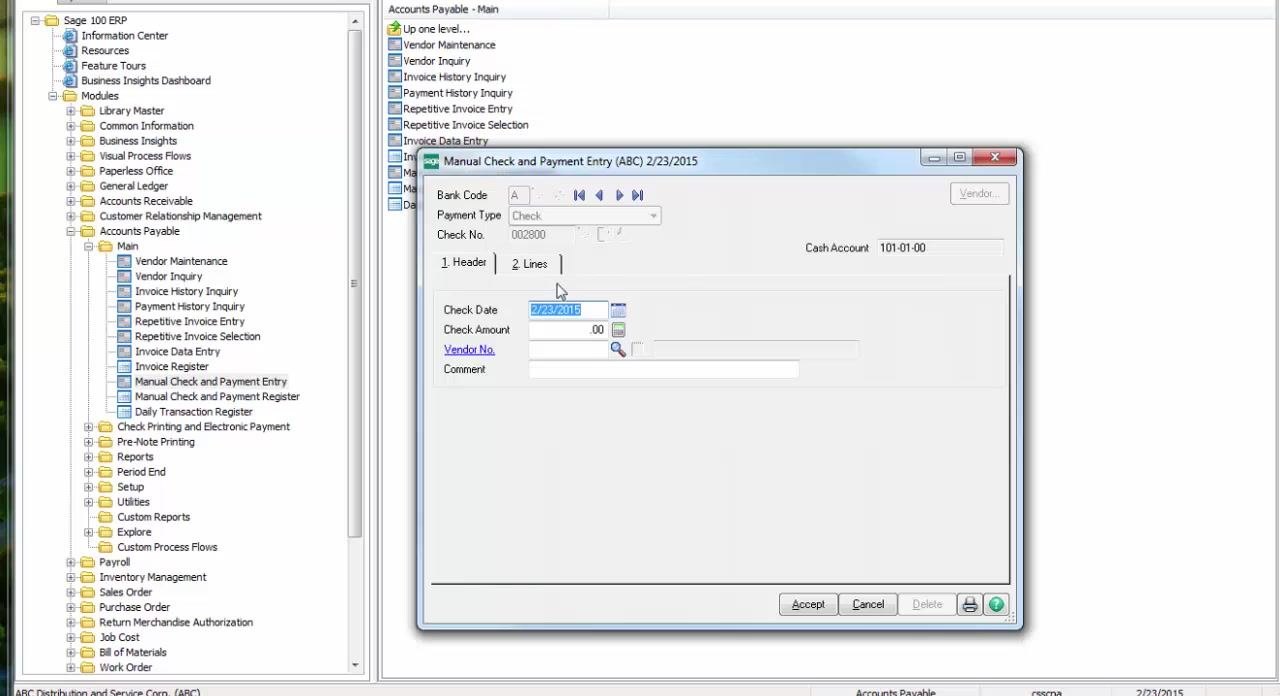Click Daily Transaction Register icon in tree
The width and height of the screenshot is (1280, 696).
click(124, 412)
